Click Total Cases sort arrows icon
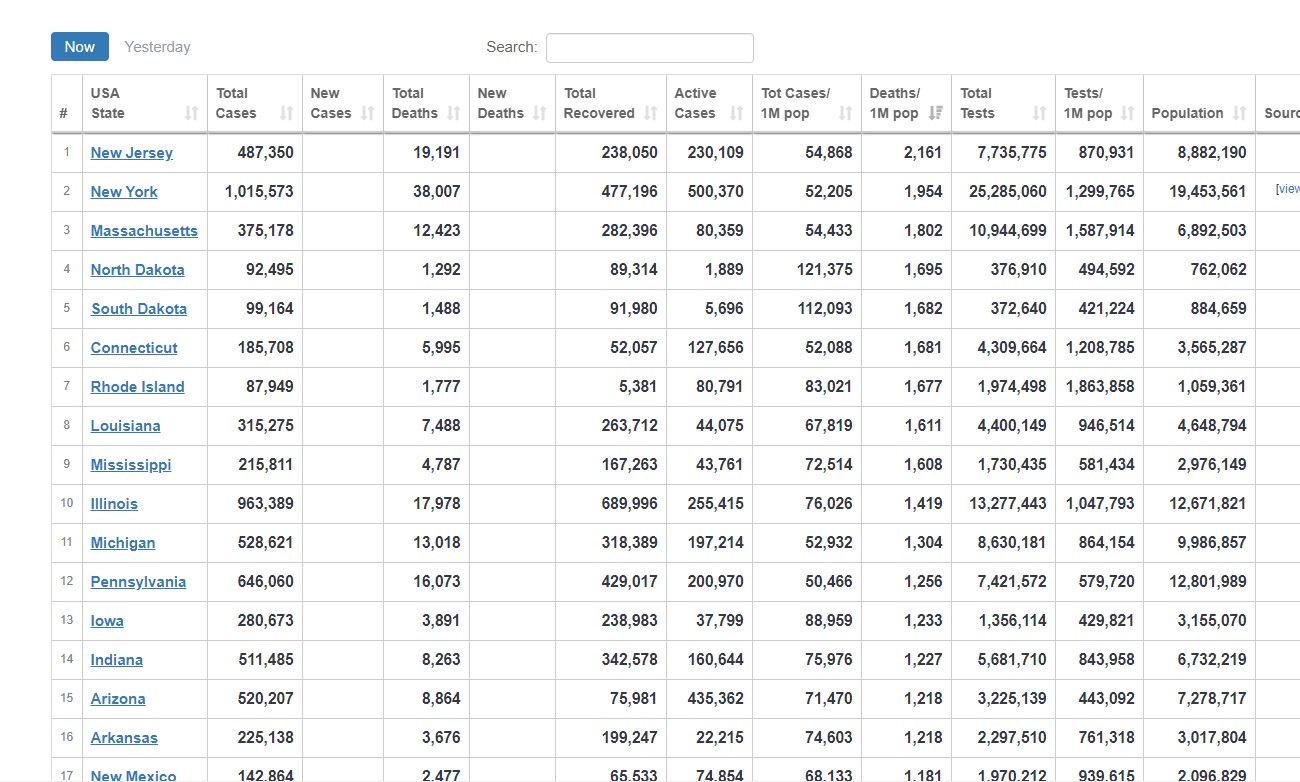Viewport: 1300px width, 782px height. [286, 114]
